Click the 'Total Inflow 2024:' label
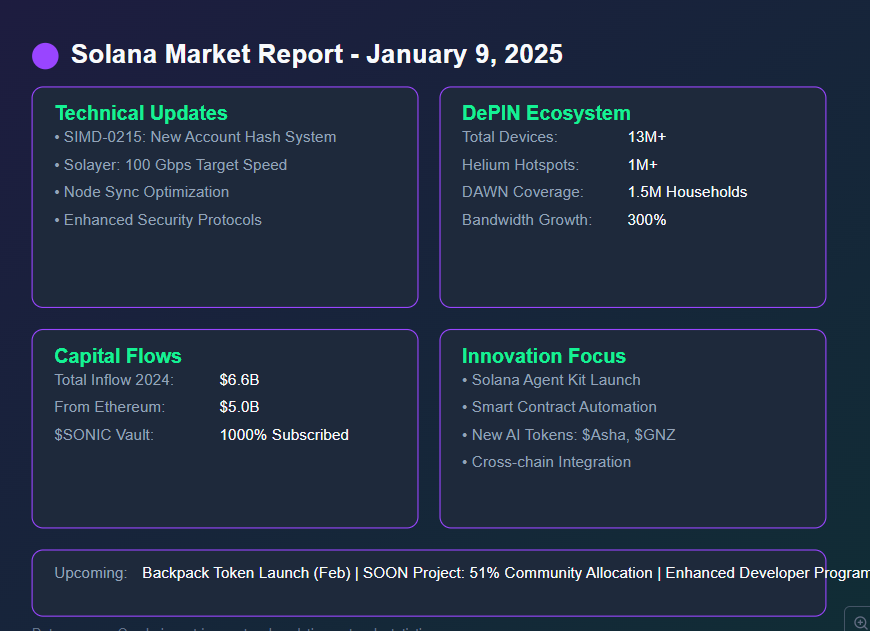 [x=114, y=380]
